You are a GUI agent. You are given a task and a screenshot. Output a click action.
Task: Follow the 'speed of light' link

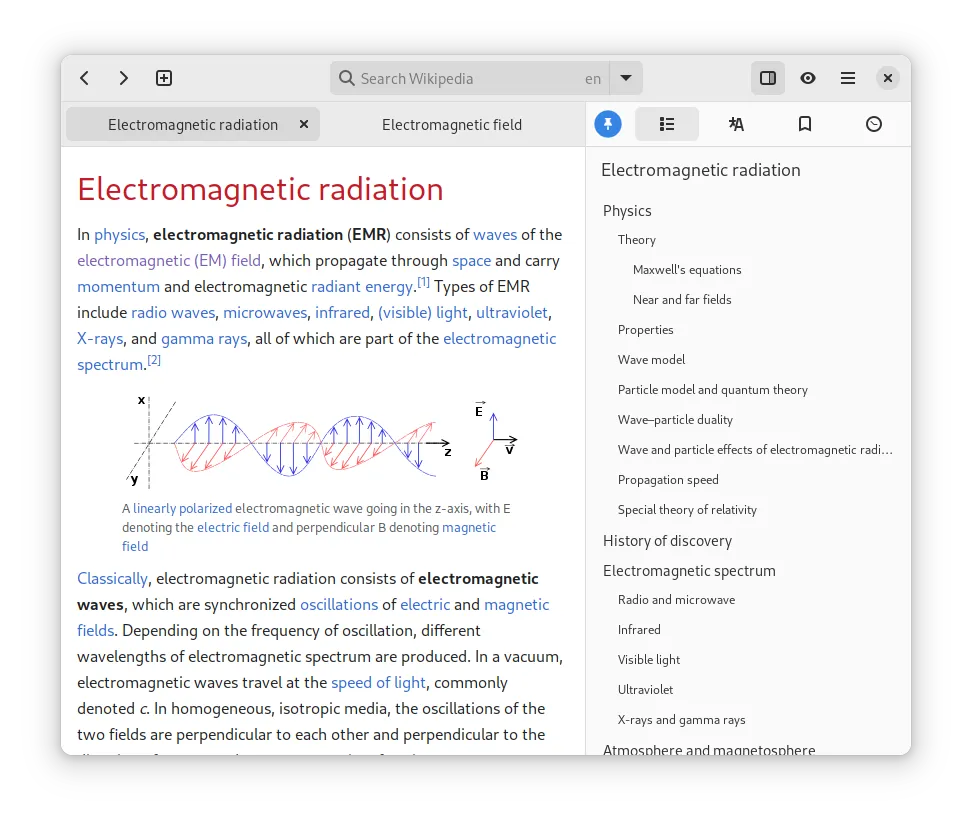coord(379,683)
